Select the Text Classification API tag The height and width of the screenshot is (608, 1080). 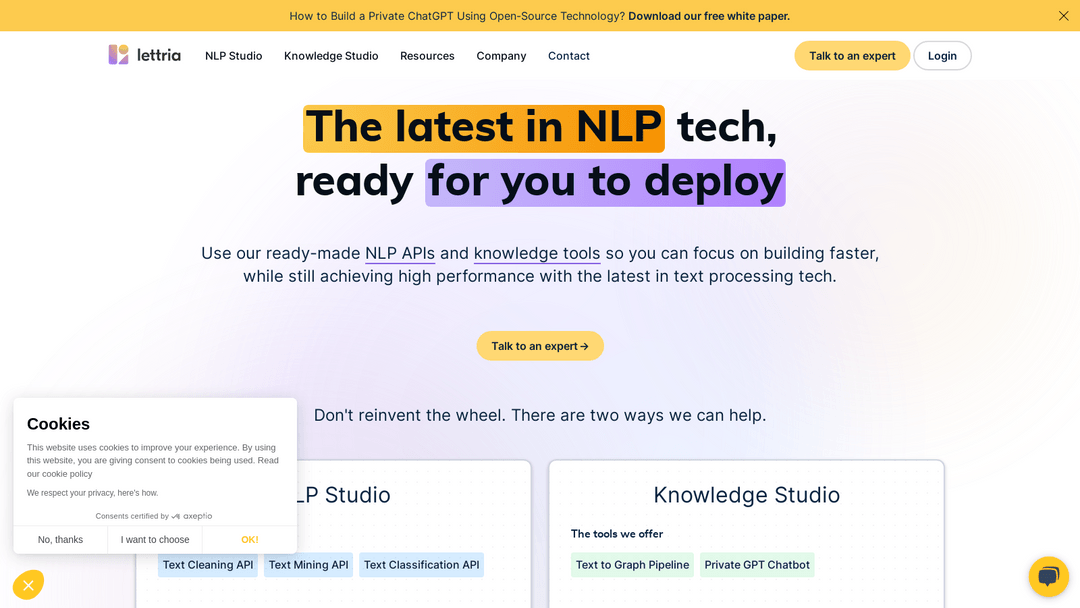(421, 565)
